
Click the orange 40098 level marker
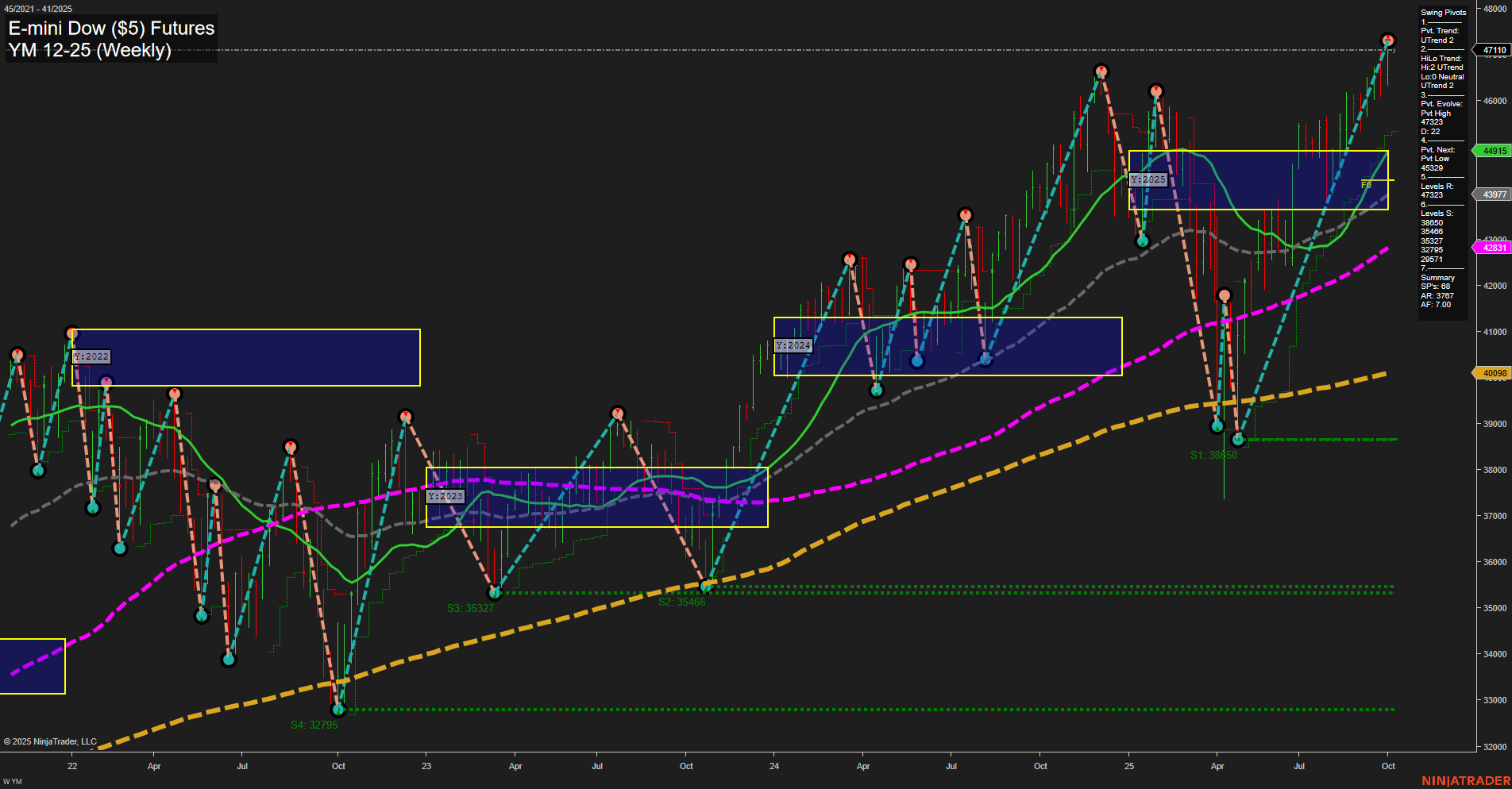pos(1493,372)
